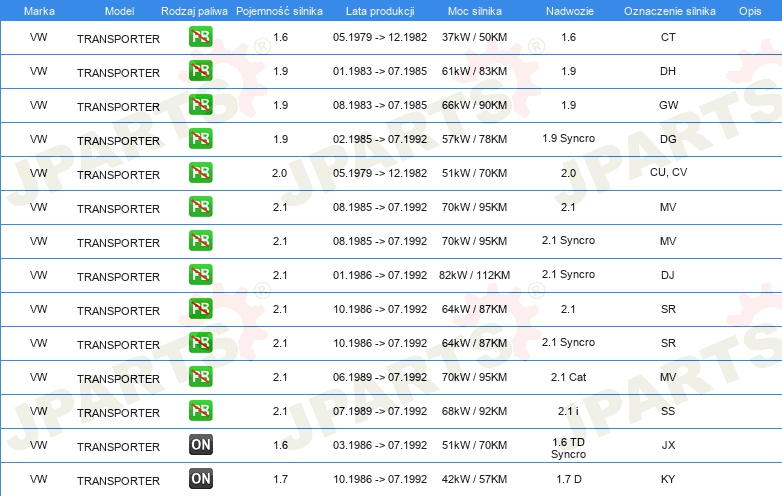Image resolution: width=782 pixels, height=496 pixels.
Task: Click production dates 01.1986 -> 07.1992
Action: (380, 275)
